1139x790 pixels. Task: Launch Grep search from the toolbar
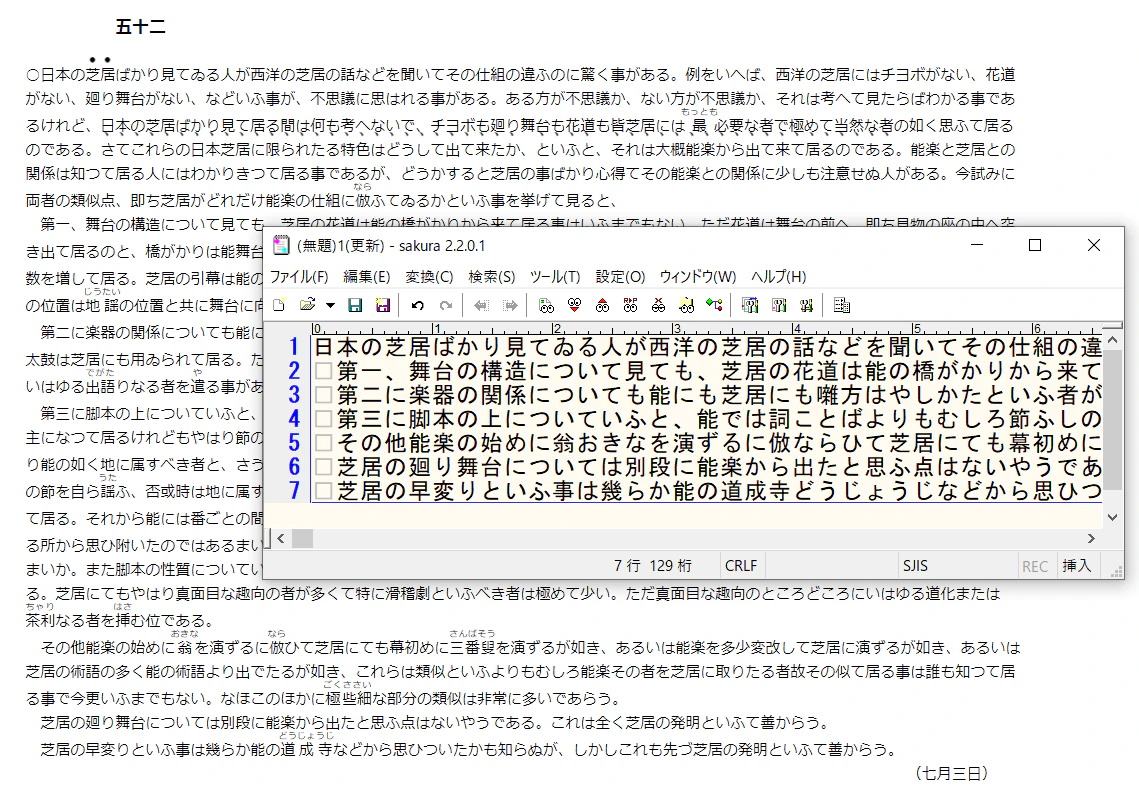click(x=686, y=306)
